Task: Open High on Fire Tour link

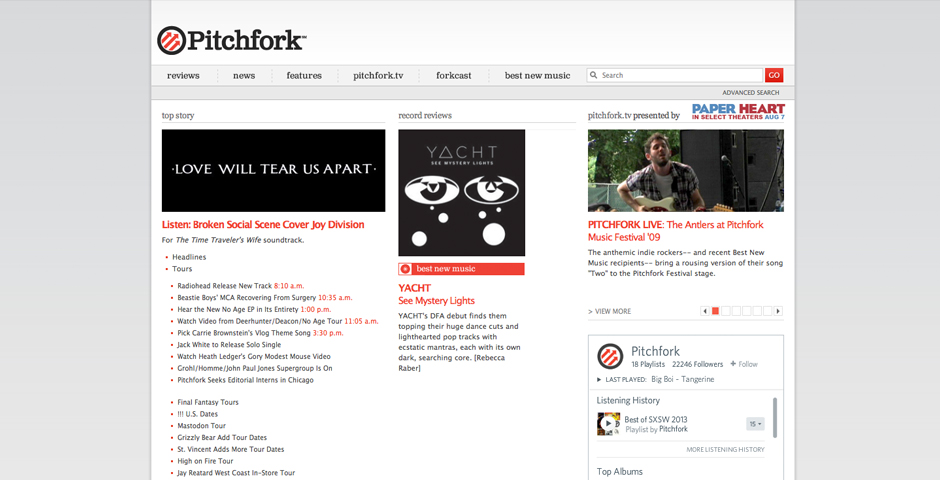Action: pos(205,461)
